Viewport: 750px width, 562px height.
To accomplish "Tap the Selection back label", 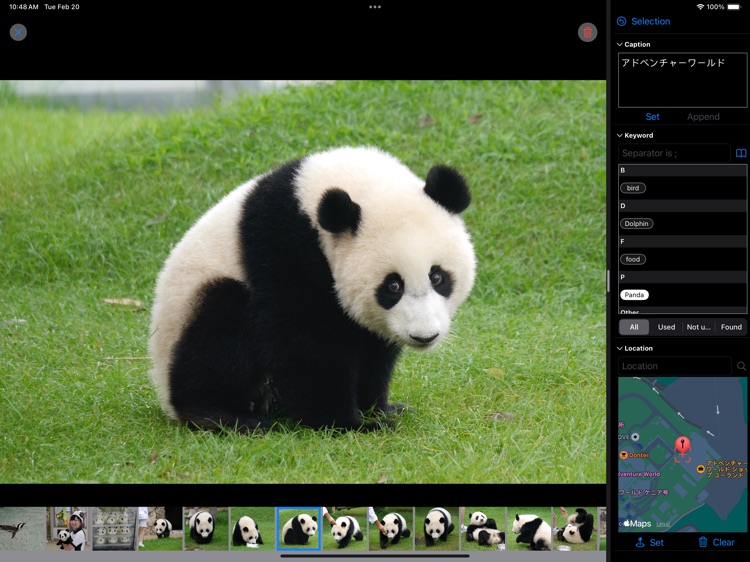I will point(651,21).
